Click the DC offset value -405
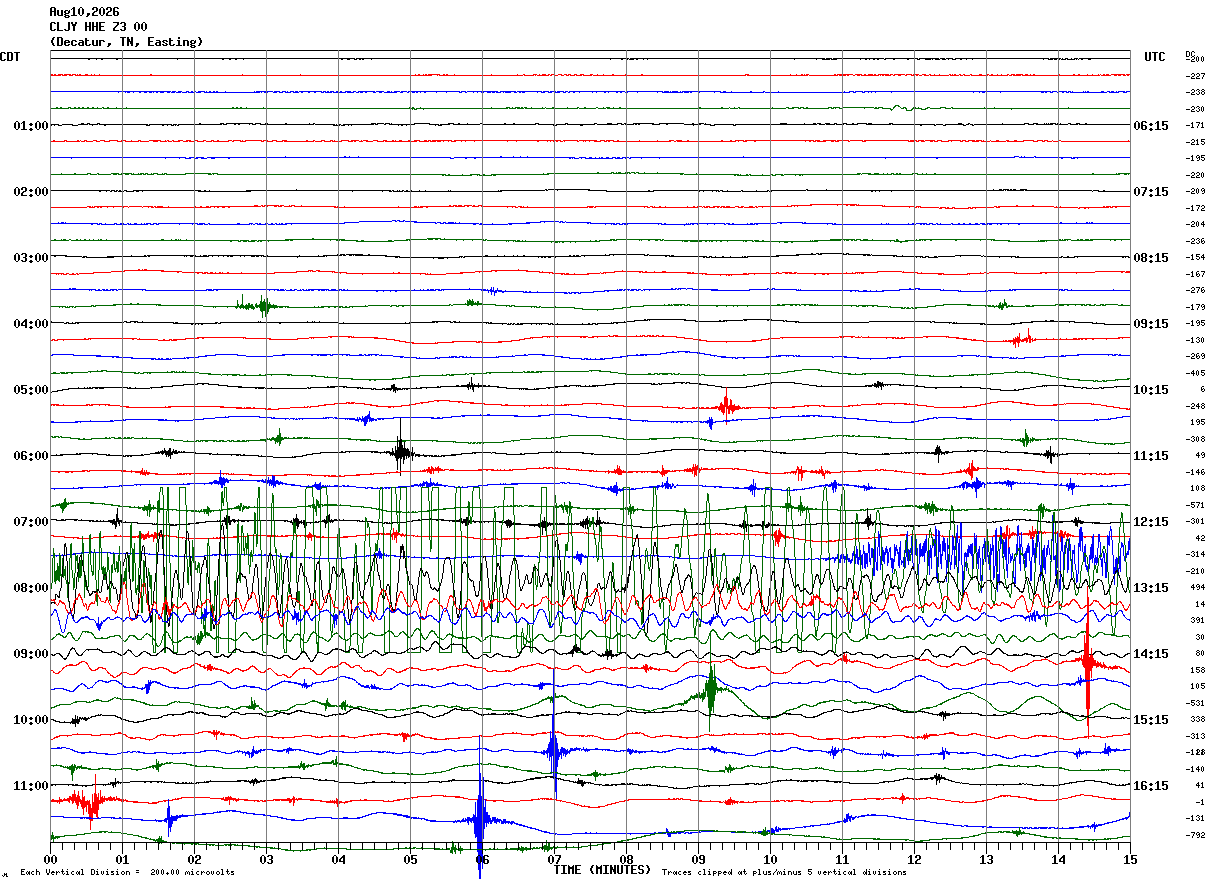The height and width of the screenshot is (886, 1210). (1195, 373)
